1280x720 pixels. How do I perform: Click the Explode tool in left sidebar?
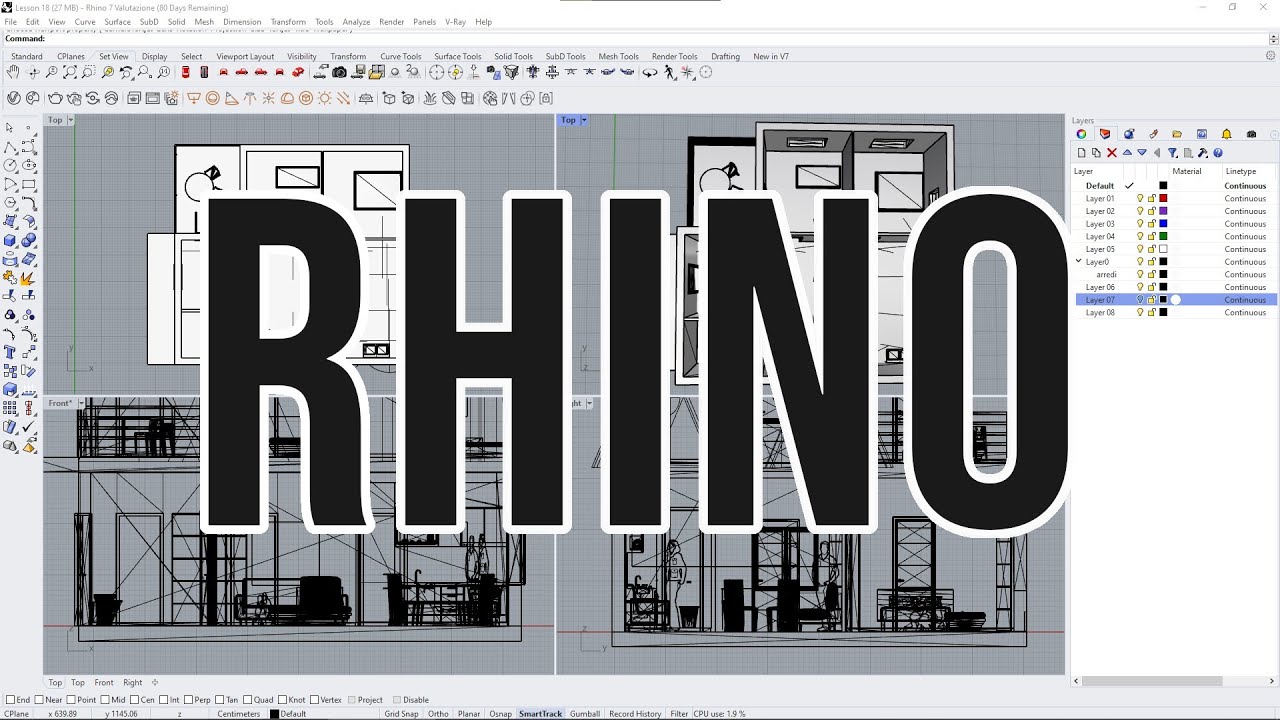[x=29, y=279]
